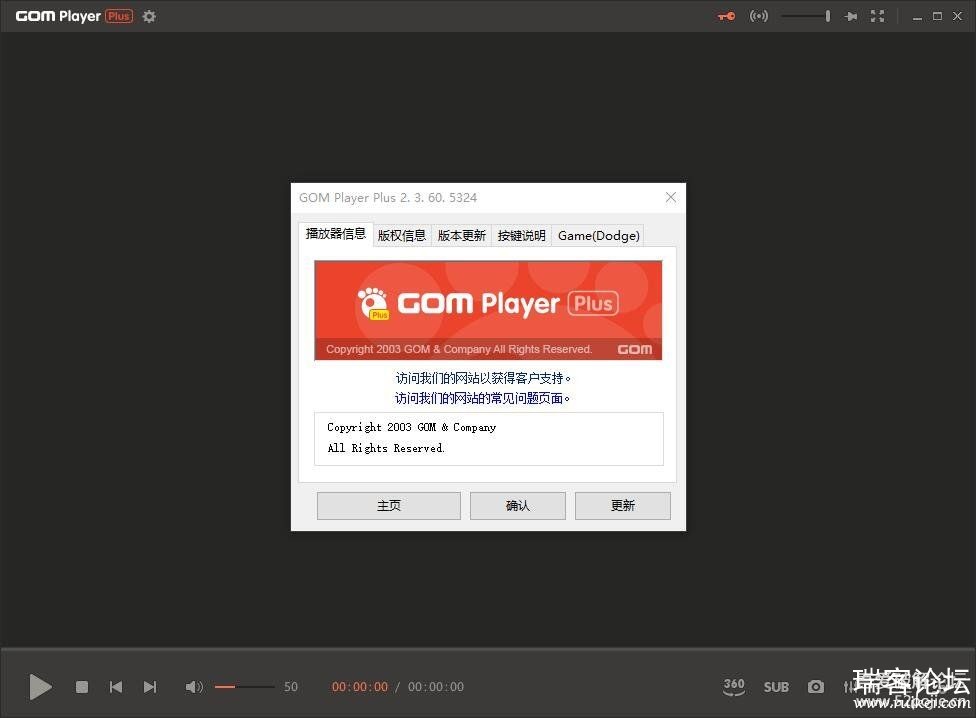Click the 主页 button

click(x=389, y=505)
